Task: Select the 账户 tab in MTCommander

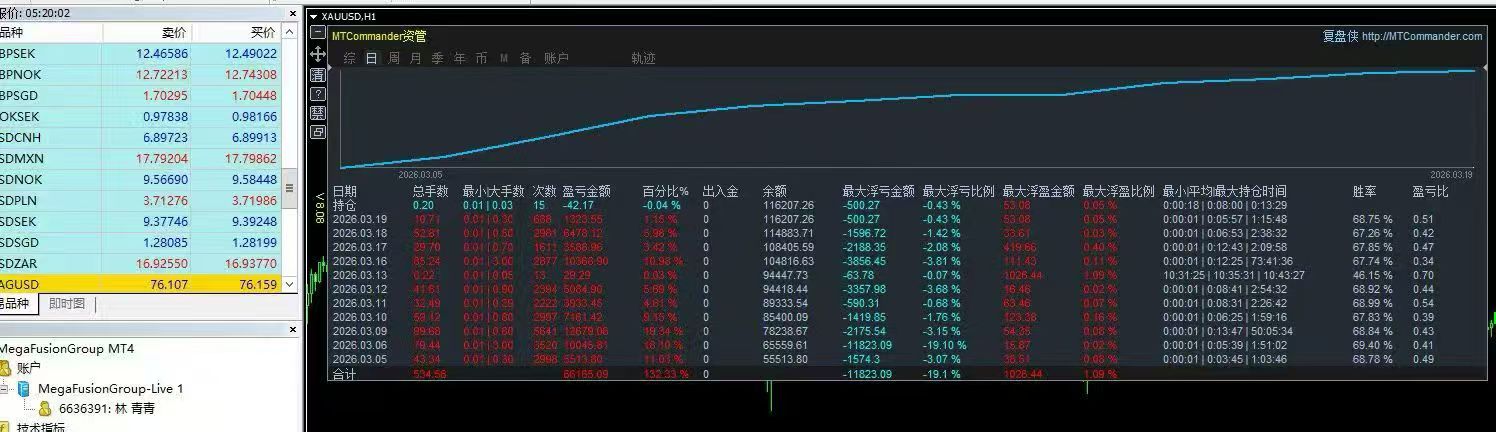Action: [x=557, y=59]
